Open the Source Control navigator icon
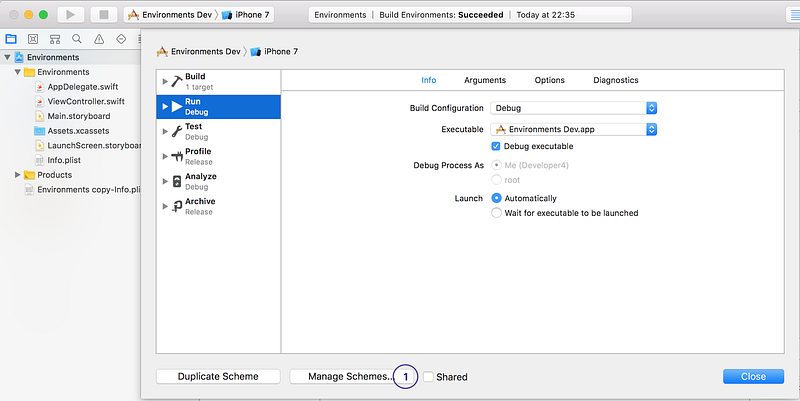800x401 pixels. point(33,39)
